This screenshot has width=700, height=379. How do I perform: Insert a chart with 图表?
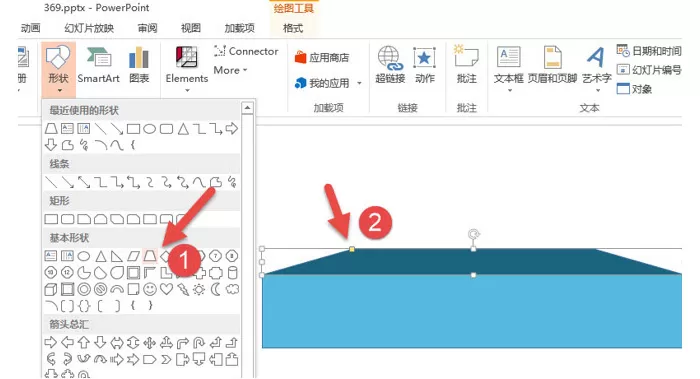point(139,66)
